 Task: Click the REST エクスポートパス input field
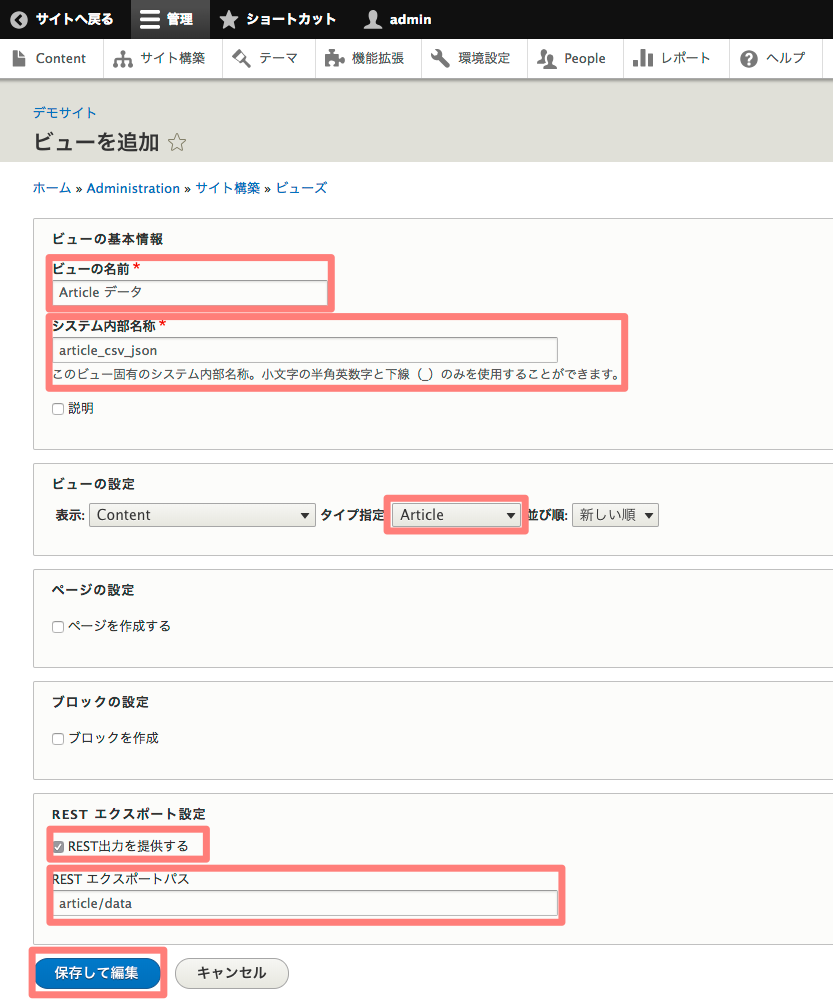coord(305,903)
